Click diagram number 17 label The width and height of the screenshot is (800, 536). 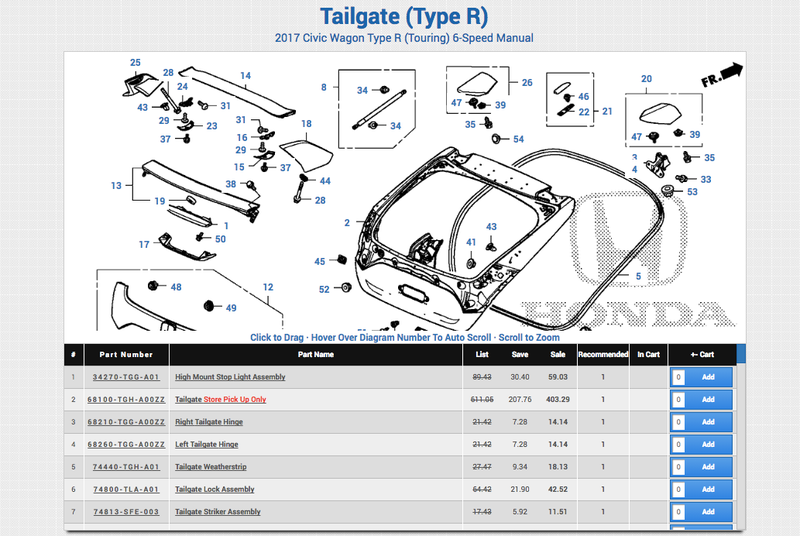click(144, 245)
